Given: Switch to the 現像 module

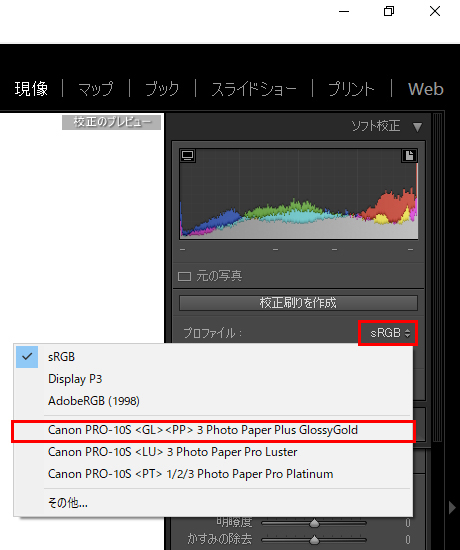Looking at the screenshot, I should coord(31,89).
